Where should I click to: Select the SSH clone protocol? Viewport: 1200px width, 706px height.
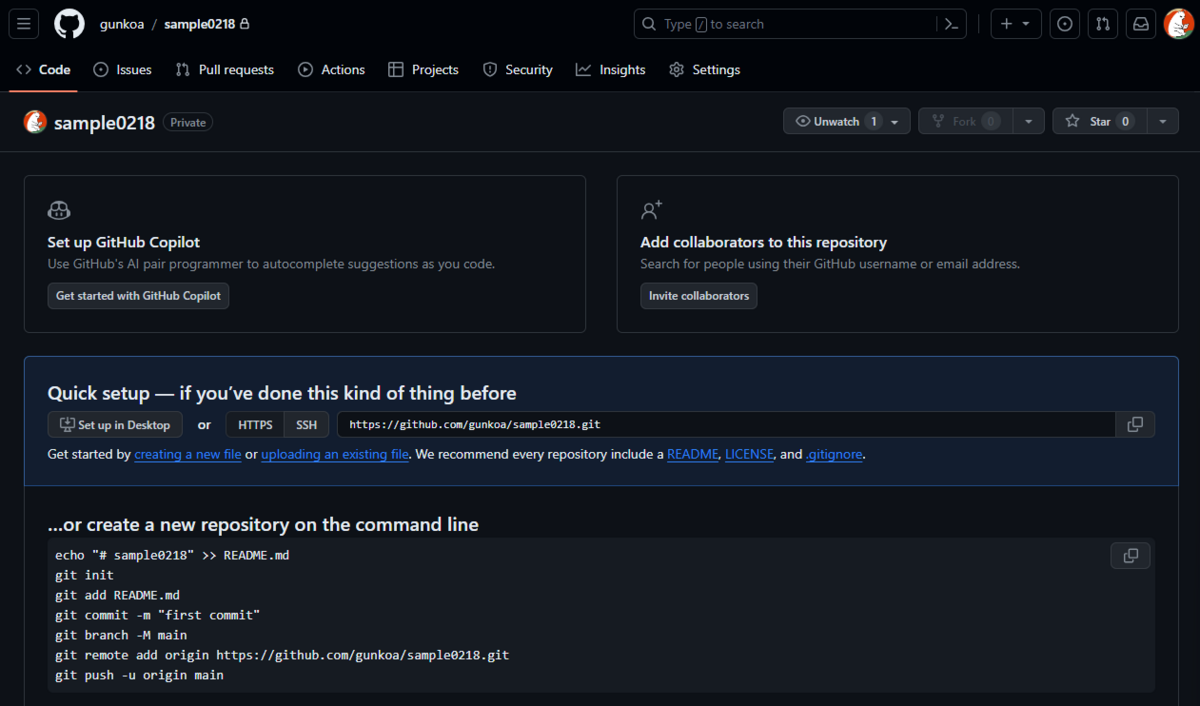point(306,424)
